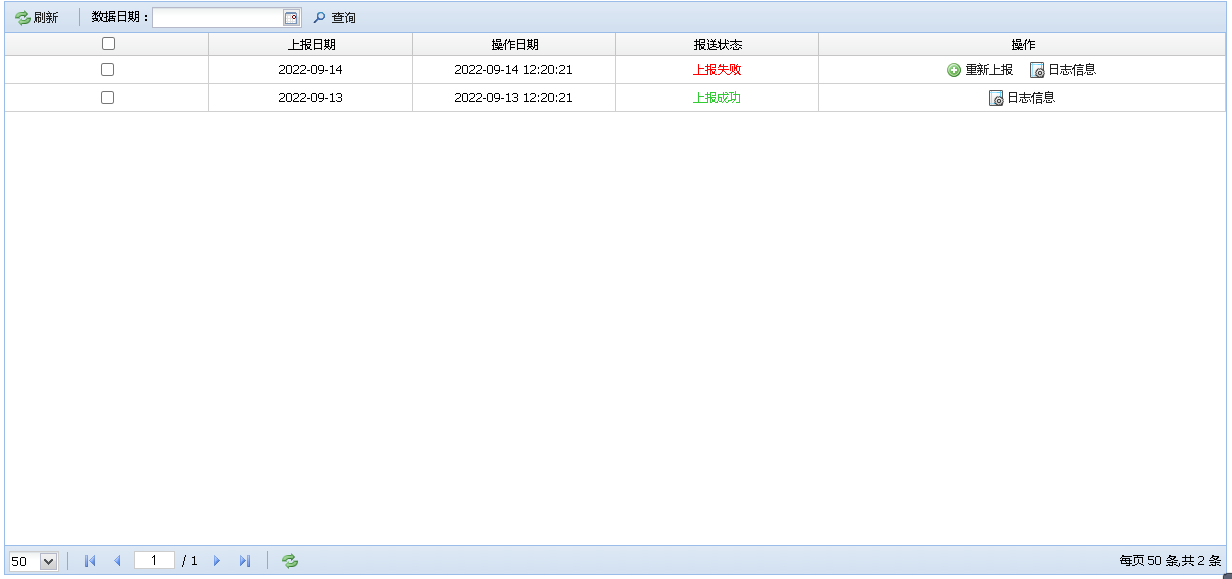This screenshot has height=579, width=1232.
Task: Open log info icon for 2022-09-13 row
Action: (x=996, y=98)
